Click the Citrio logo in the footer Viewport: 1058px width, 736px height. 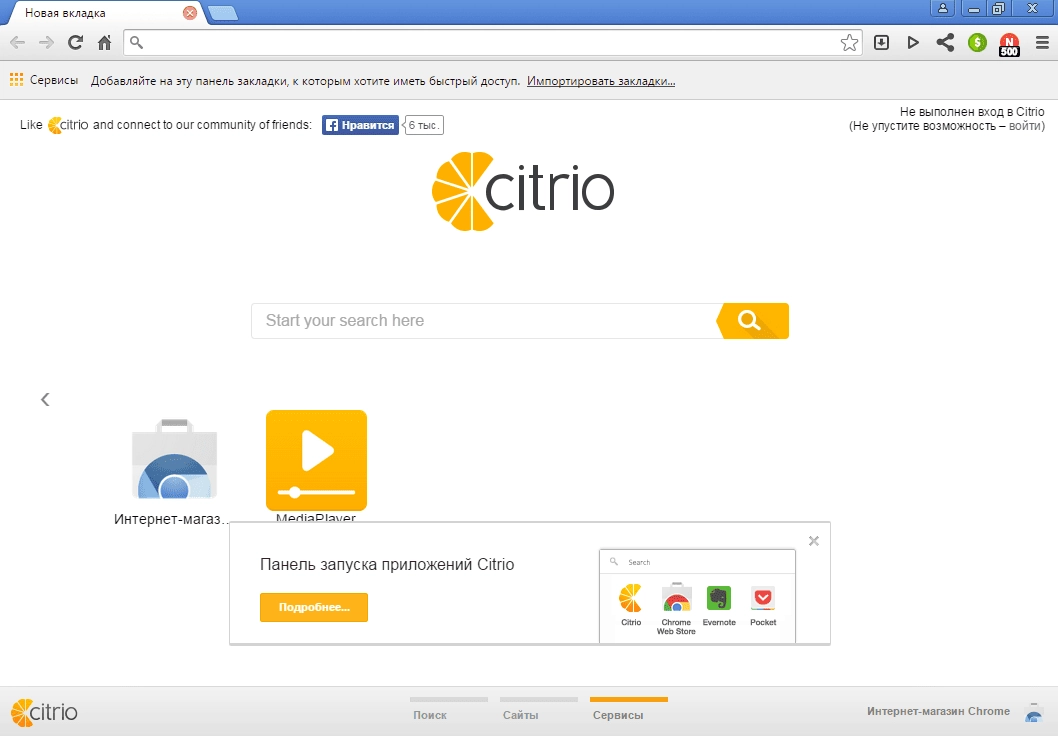click(45, 712)
